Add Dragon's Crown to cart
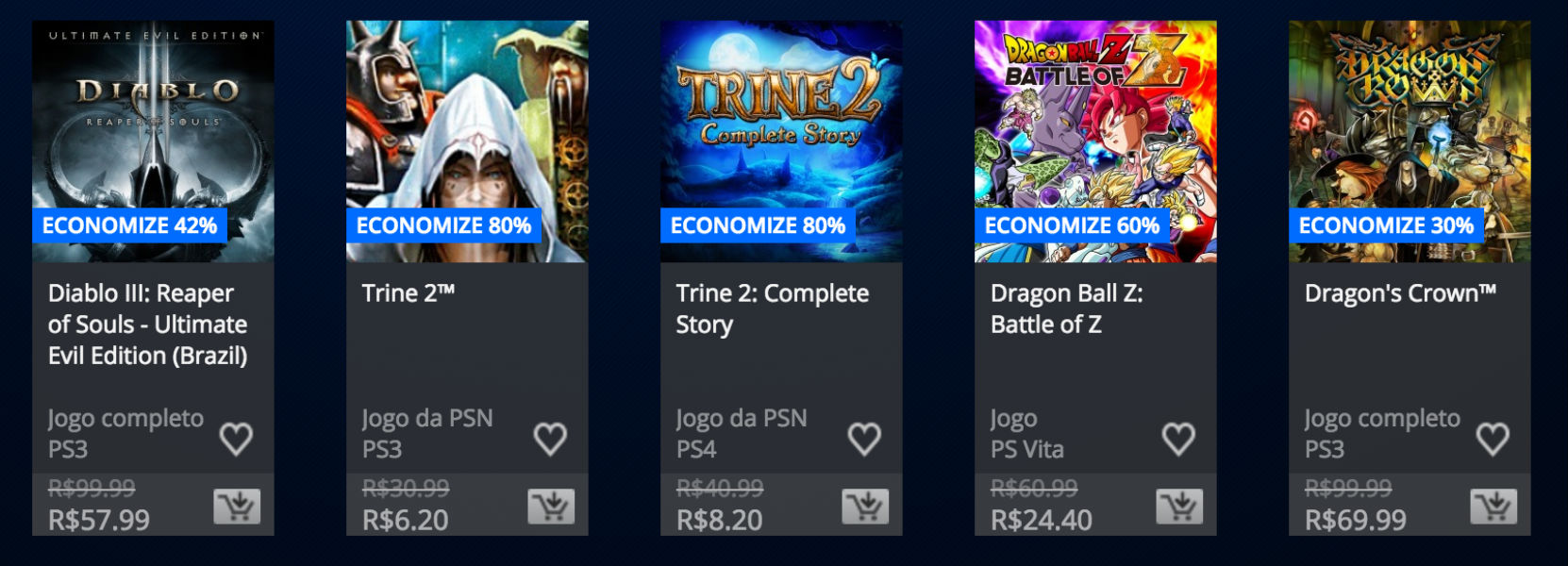The width and height of the screenshot is (1568, 566). pyautogui.click(x=1493, y=507)
